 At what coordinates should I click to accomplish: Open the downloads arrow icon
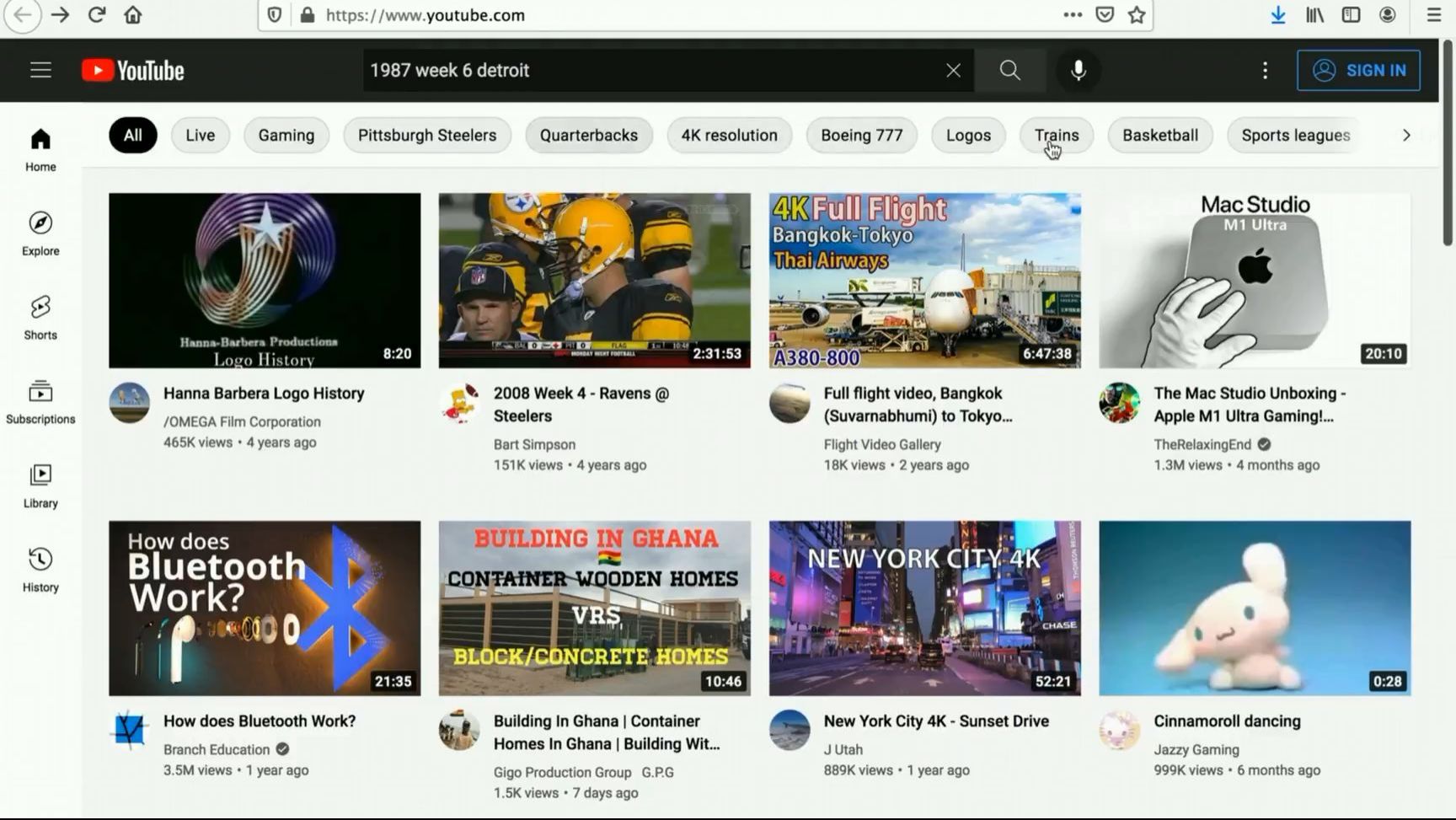click(x=1278, y=15)
